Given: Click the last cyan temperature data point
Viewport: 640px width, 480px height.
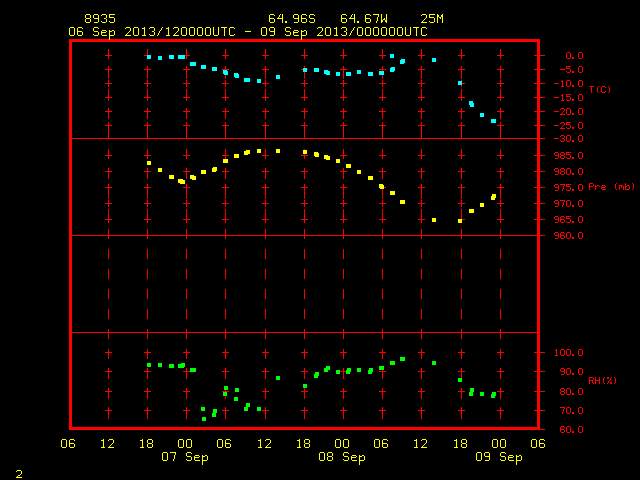Looking at the screenshot, I should point(493,121).
